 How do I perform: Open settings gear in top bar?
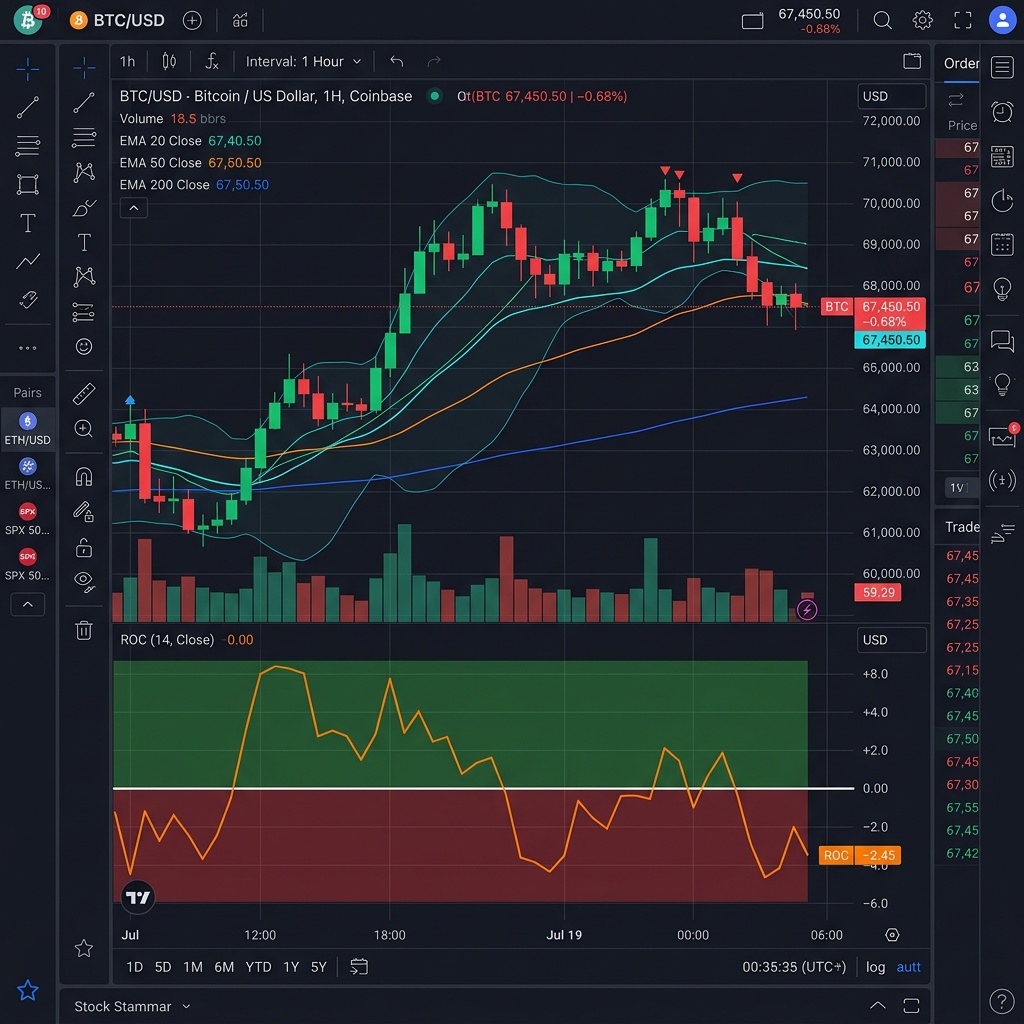tap(922, 20)
